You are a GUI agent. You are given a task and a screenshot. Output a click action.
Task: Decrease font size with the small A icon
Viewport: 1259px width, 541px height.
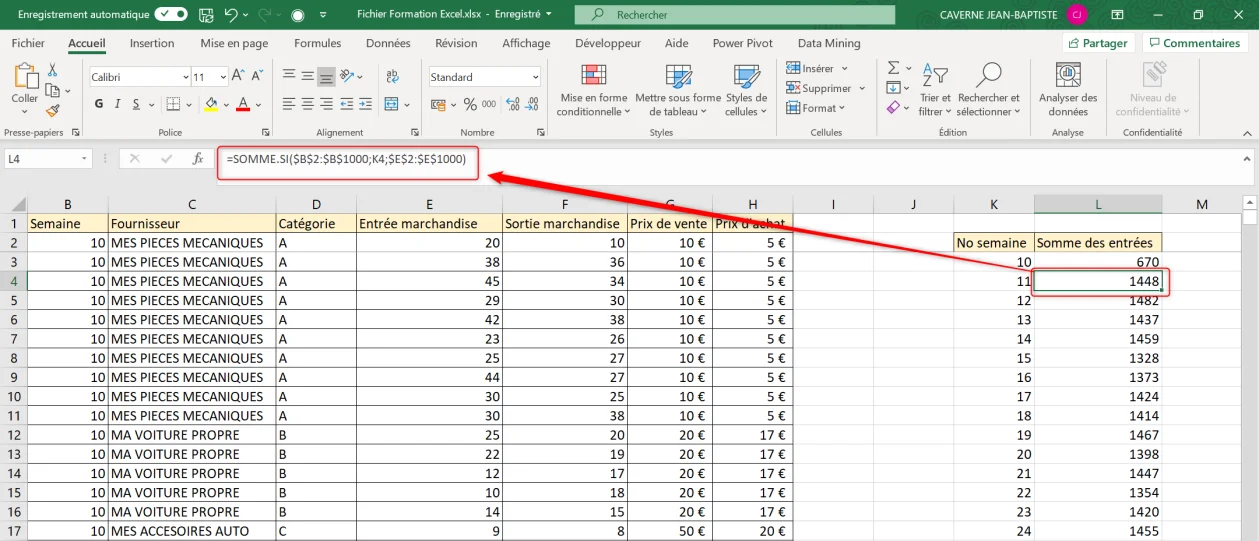[x=256, y=77]
